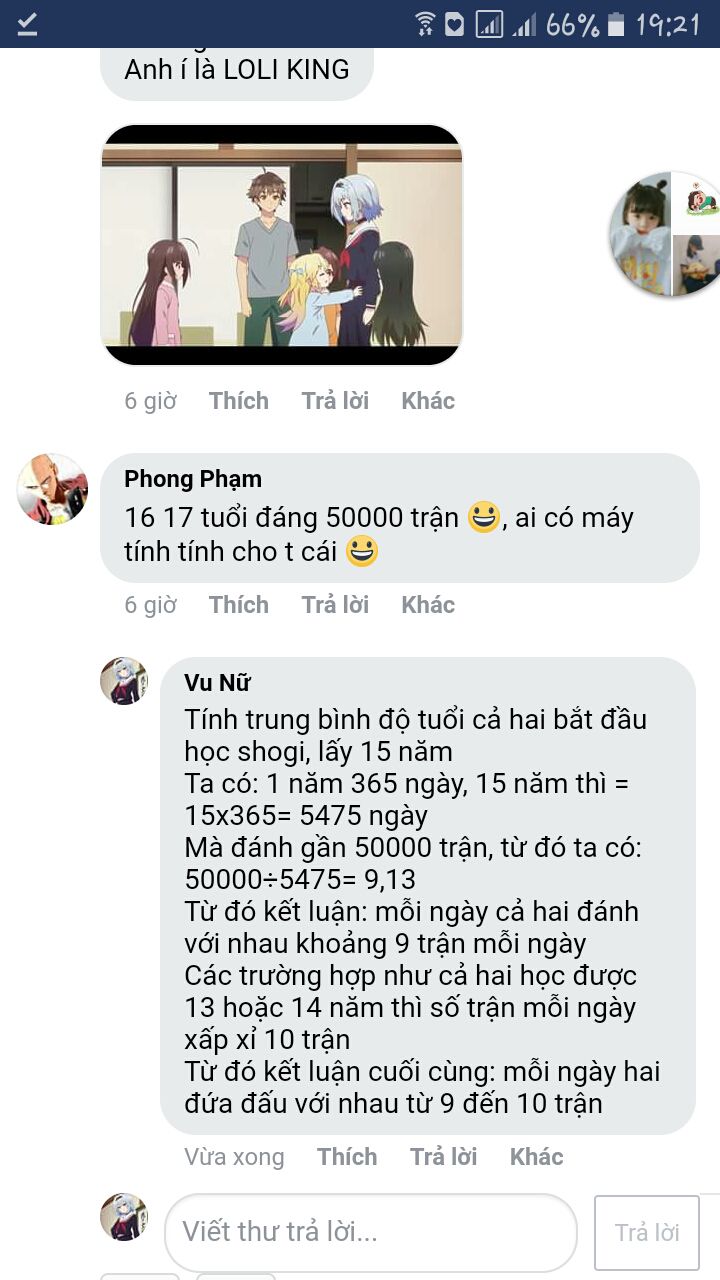Tap the checkmark notification icon in status bar

pyautogui.click(x=27, y=23)
